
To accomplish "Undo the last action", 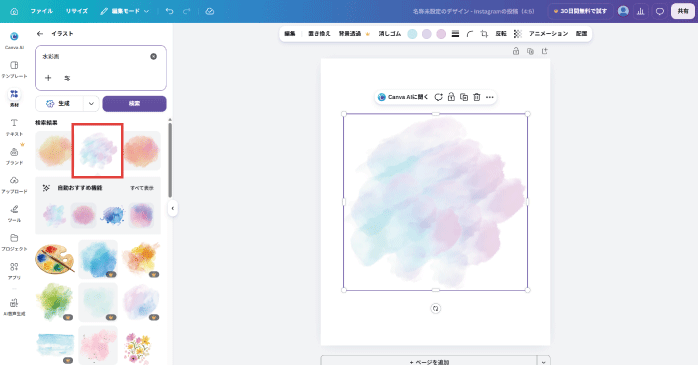I will pos(170,11).
